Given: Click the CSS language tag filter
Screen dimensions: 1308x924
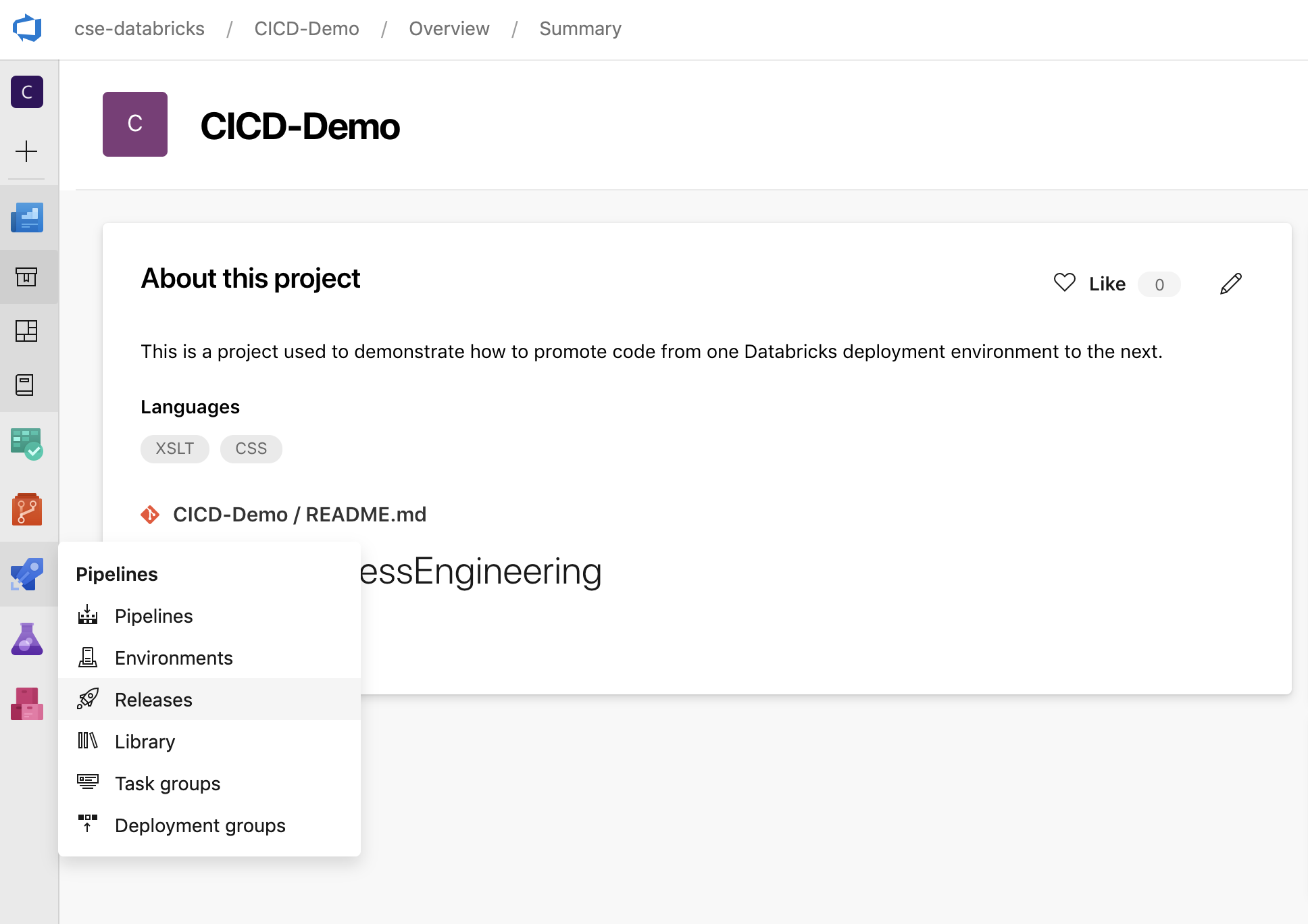Looking at the screenshot, I should (x=250, y=447).
